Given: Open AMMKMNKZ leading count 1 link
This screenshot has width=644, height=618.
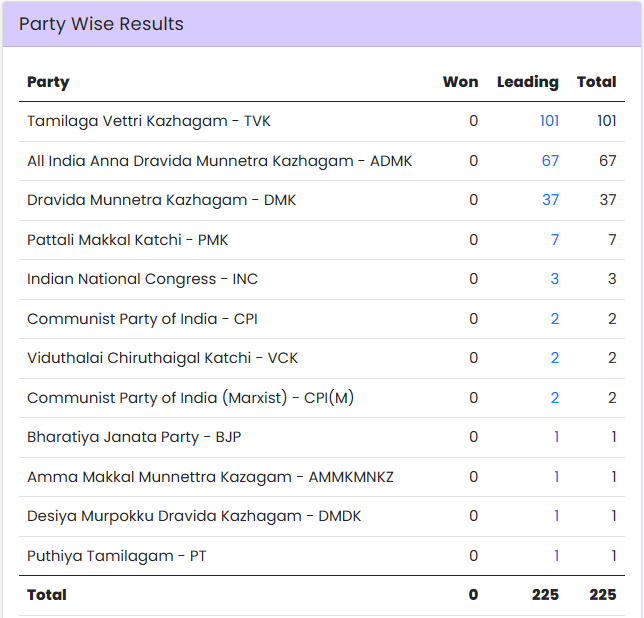Looking at the screenshot, I should 556,477.
